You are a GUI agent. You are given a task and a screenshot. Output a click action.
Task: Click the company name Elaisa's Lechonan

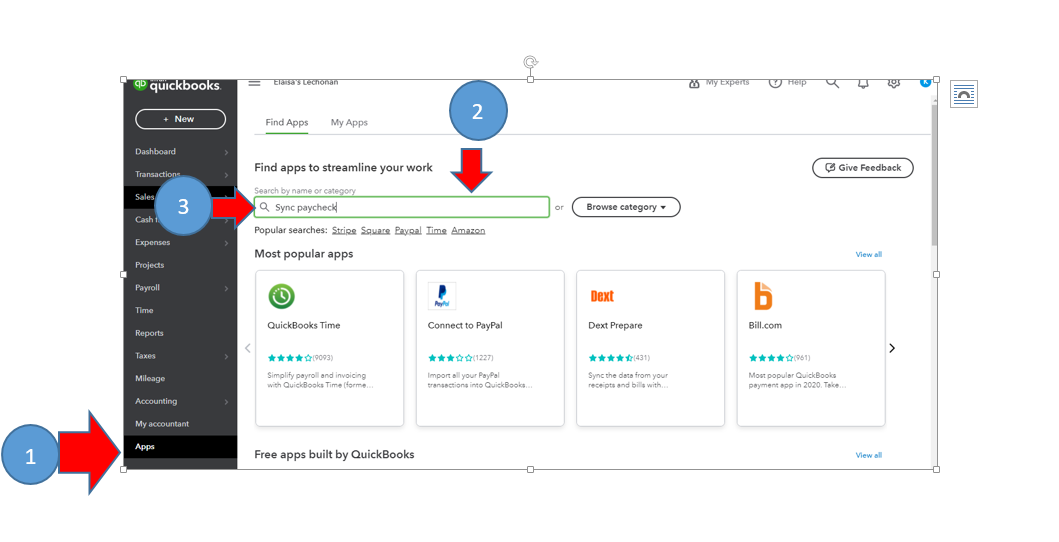(306, 82)
